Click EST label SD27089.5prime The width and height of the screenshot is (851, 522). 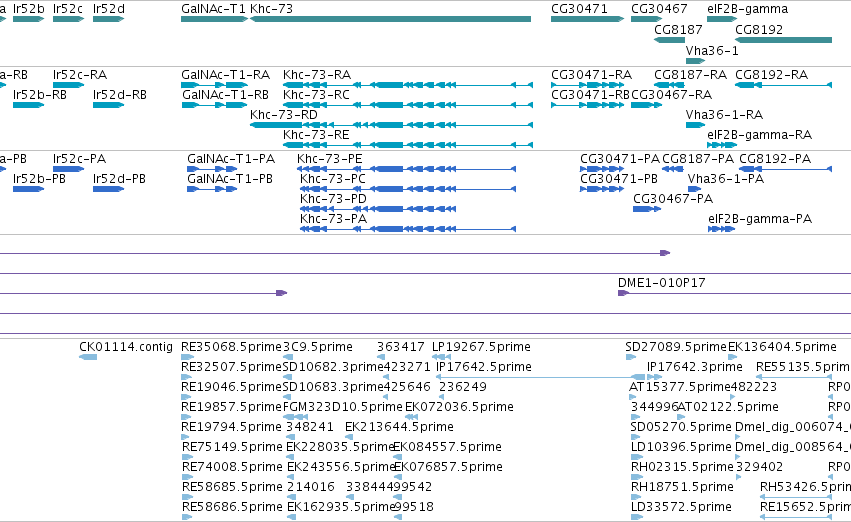(676, 347)
